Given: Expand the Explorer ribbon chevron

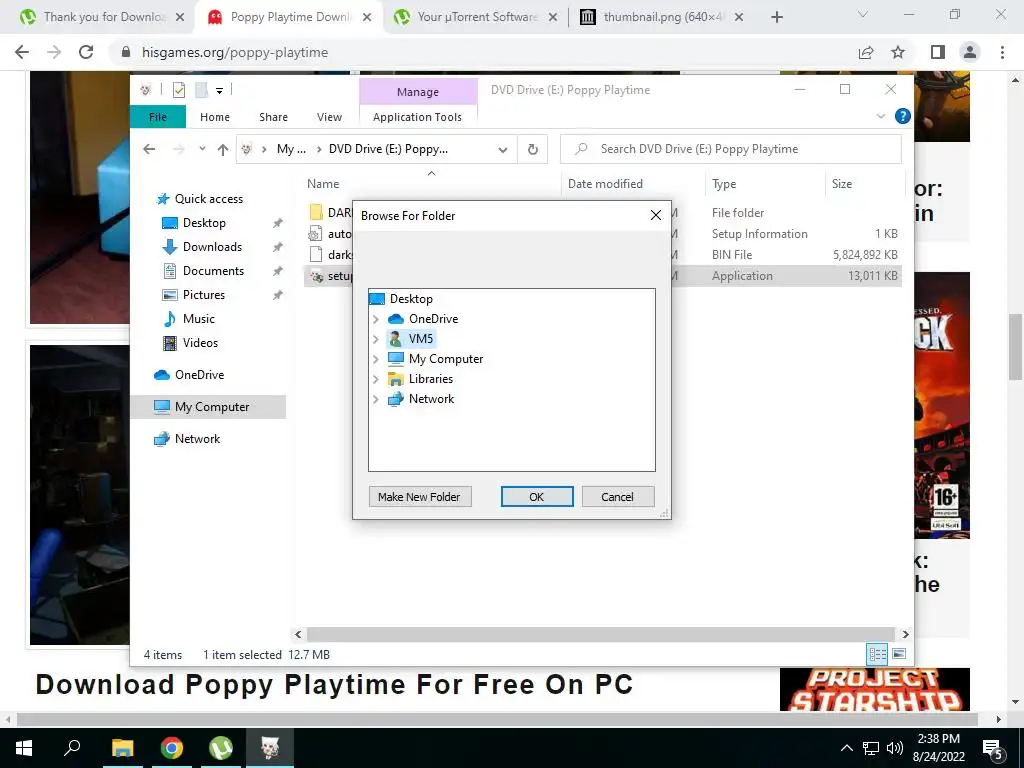Looking at the screenshot, I should (x=880, y=116).
